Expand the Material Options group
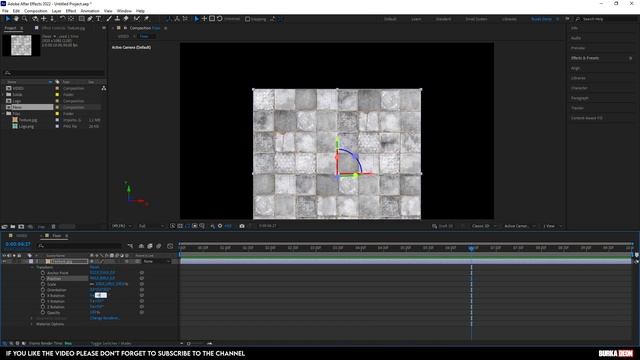The width and height of the screenshot is (640, 360). [x=32, y=324]
